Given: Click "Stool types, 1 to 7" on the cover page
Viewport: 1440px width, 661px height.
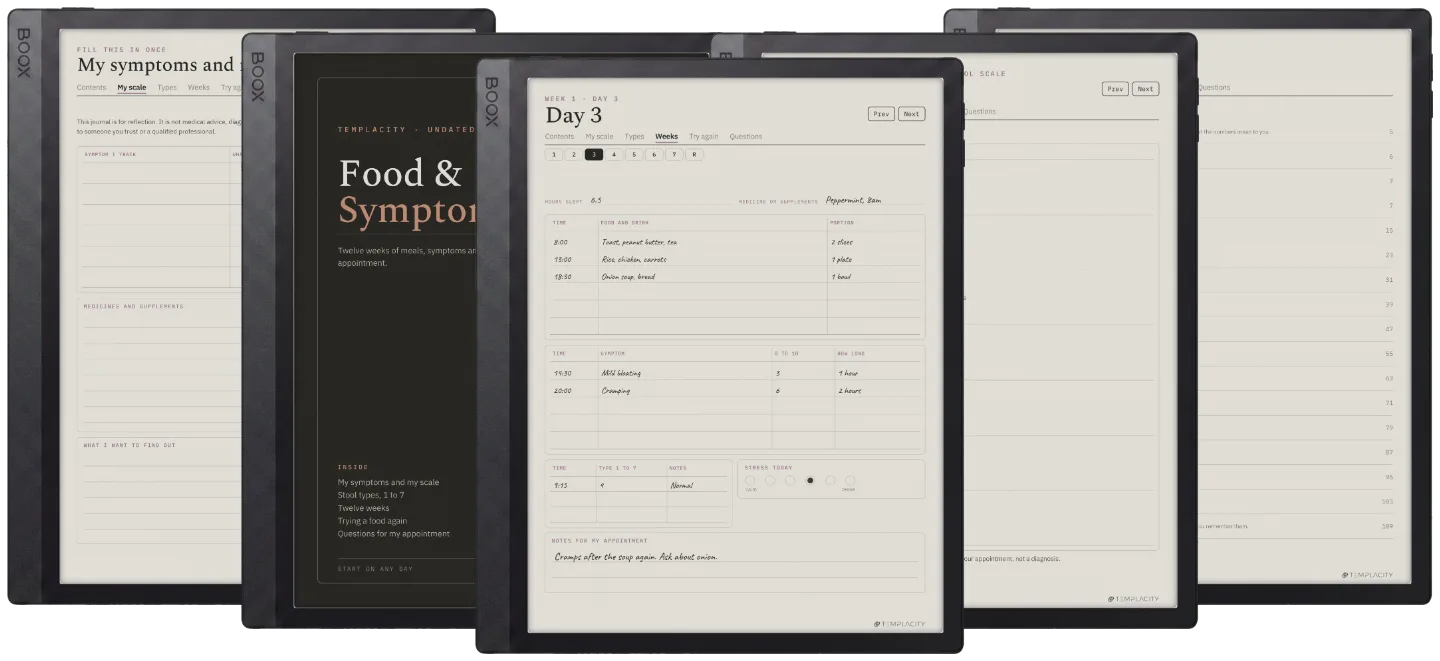Looking at the screenshot, I should [371, 495].
